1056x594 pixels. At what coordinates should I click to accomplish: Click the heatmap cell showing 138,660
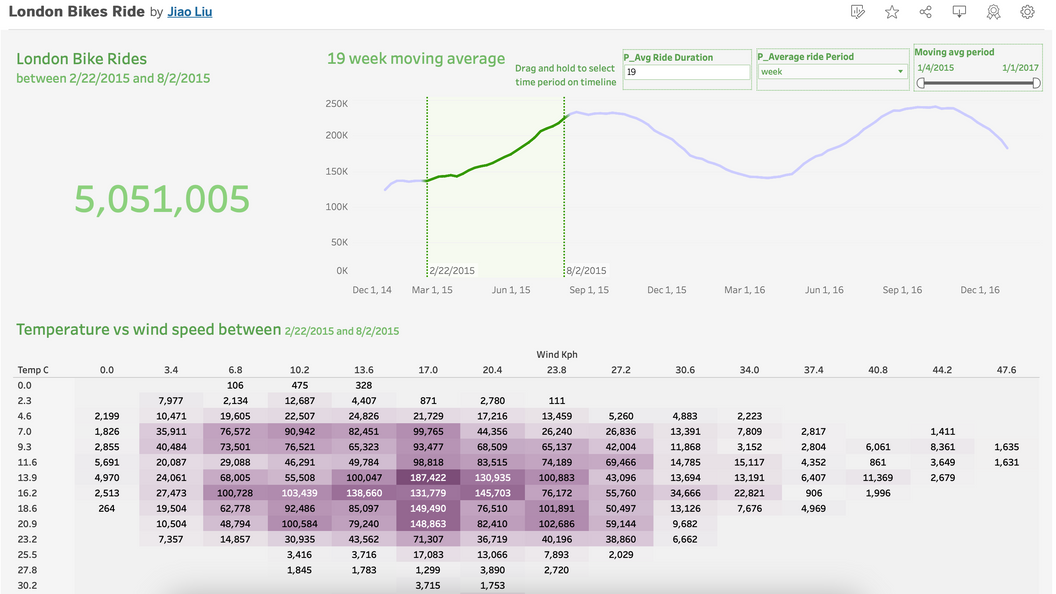coord(364,493)
